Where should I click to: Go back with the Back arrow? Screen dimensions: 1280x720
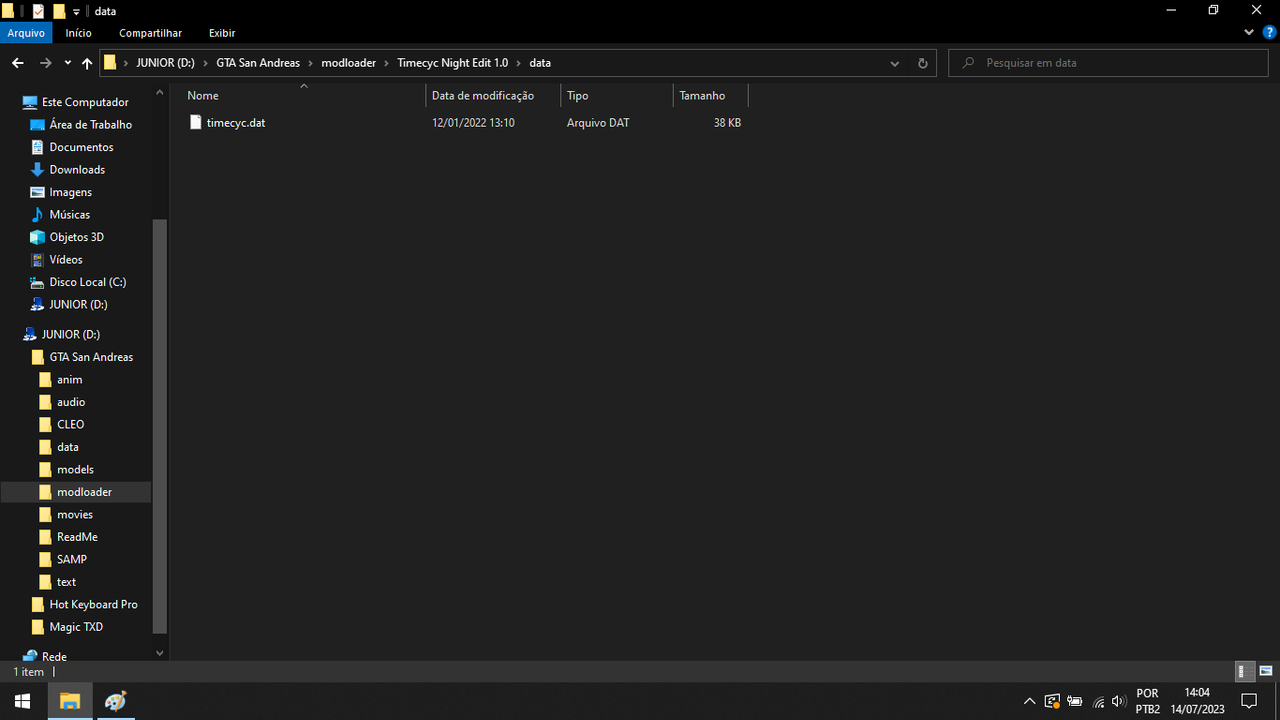[x=17, y=63]
